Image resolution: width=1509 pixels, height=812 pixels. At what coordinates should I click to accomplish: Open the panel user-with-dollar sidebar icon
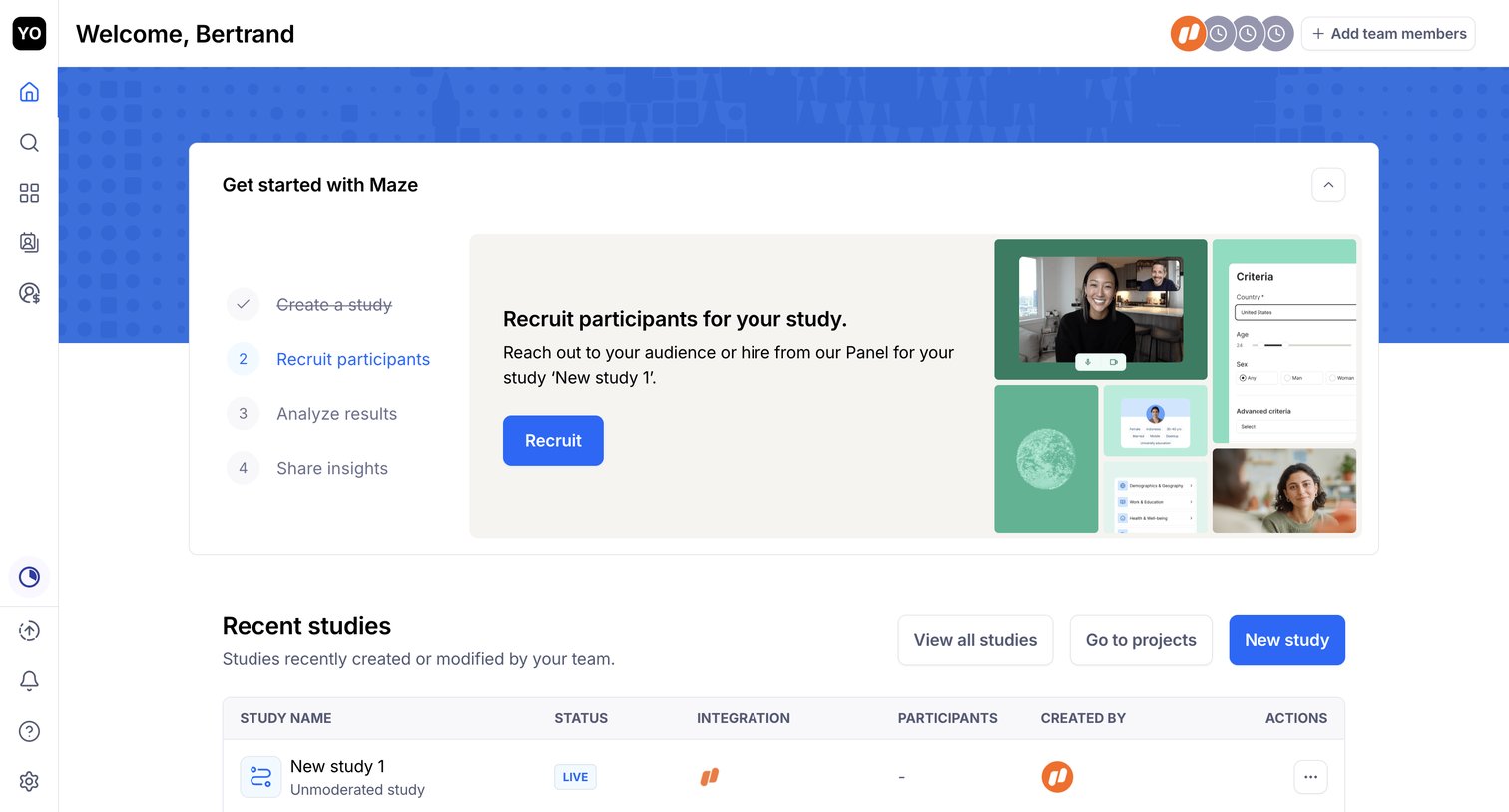[x=29, y=293]
